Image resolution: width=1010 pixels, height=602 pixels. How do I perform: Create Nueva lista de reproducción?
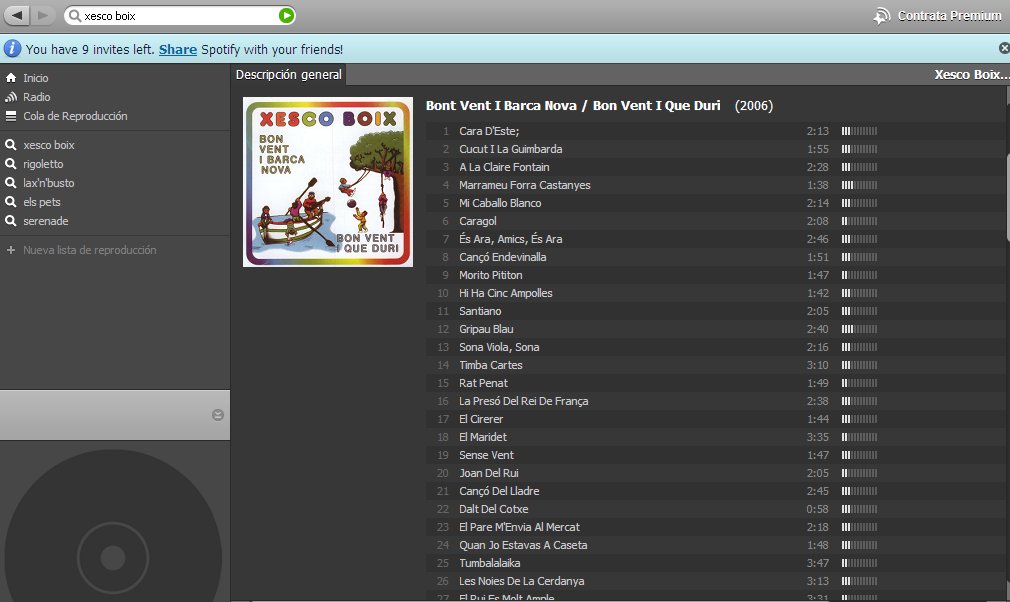(89, 250)
